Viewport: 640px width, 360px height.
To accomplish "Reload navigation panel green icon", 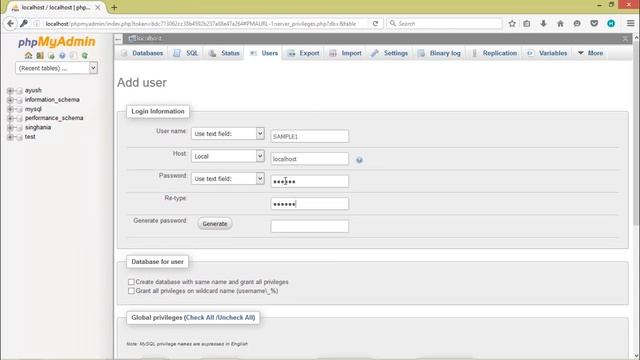I will click(84, 56).
